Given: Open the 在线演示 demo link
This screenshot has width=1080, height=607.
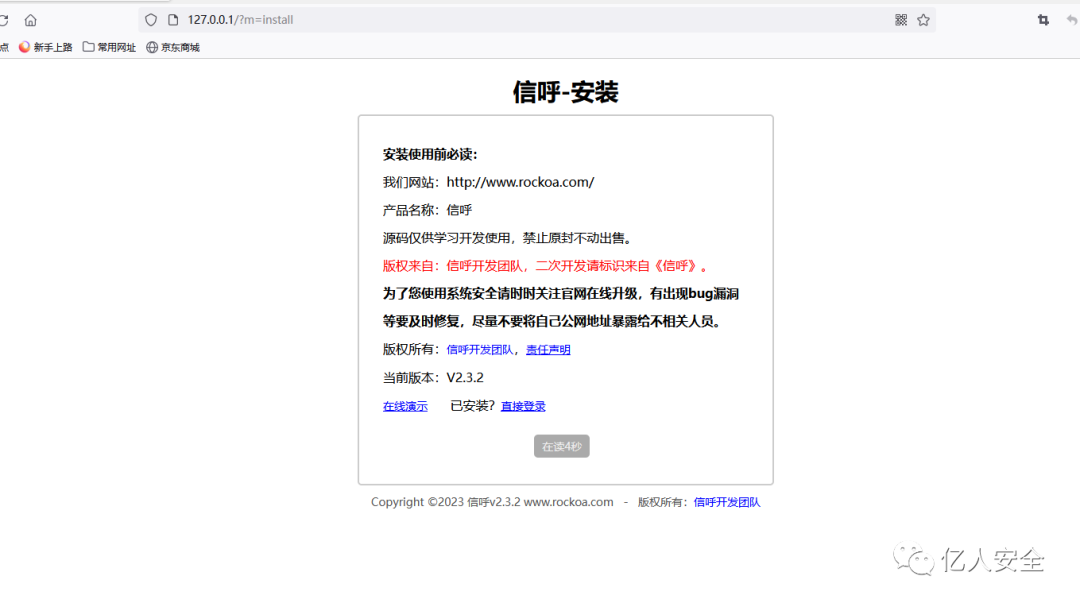Looking at the screenshot, I should click(405, 406).
